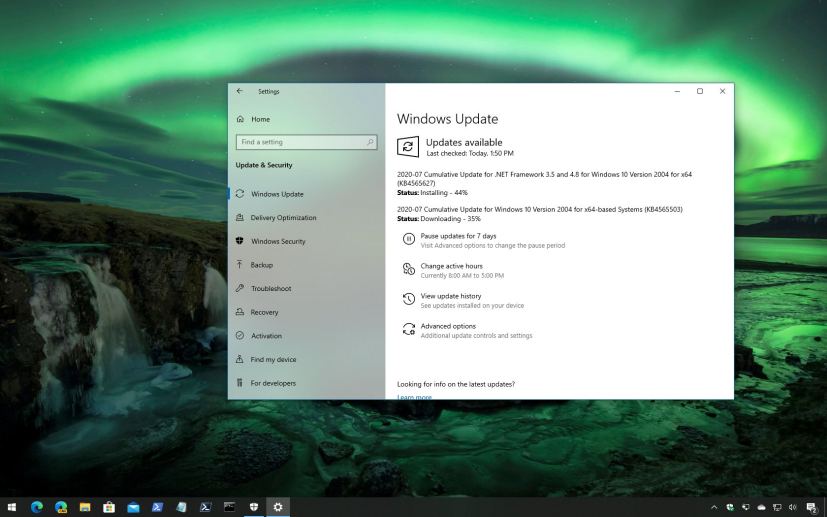Open the volume speaker tray icon

pyautogui.click(x=793, y=508)
